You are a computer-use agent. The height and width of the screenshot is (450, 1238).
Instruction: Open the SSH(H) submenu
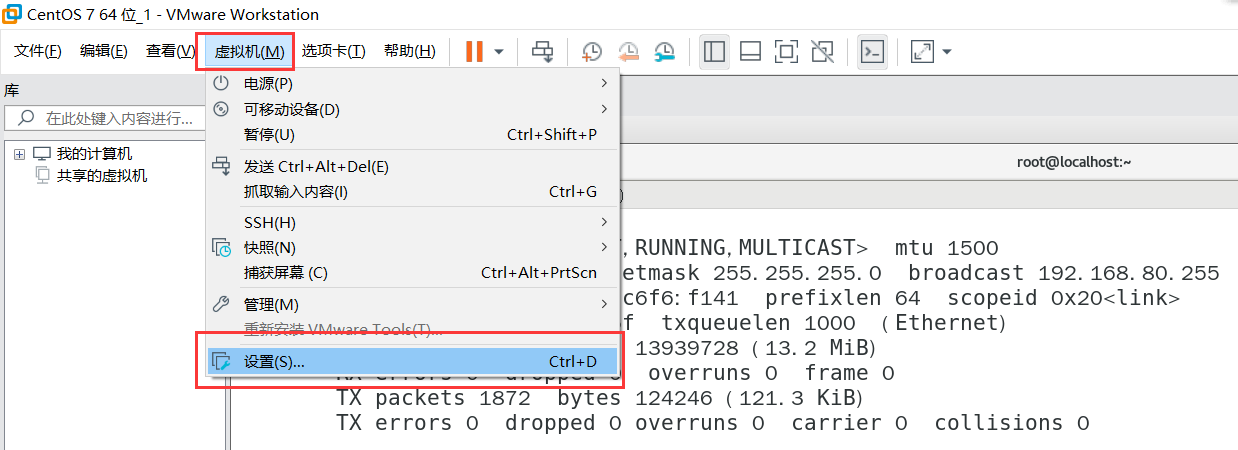[x=412, y=222]
